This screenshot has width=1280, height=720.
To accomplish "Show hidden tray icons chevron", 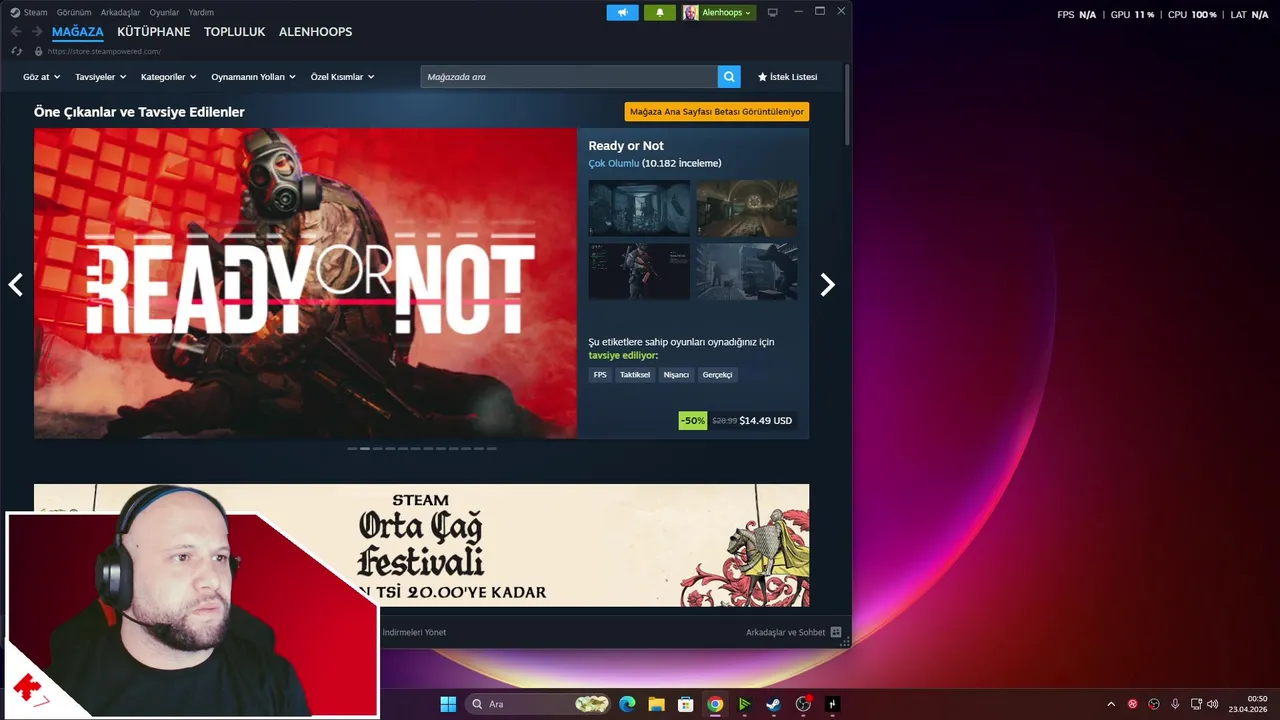I will pyautogui.click(x=1111, y=704).
